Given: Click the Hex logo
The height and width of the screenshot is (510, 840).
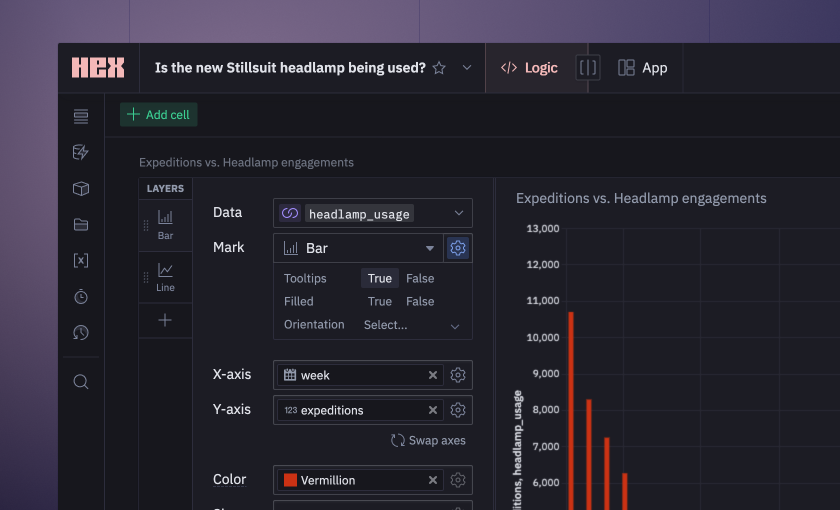Looking at the screenshot, I should 98,68.
